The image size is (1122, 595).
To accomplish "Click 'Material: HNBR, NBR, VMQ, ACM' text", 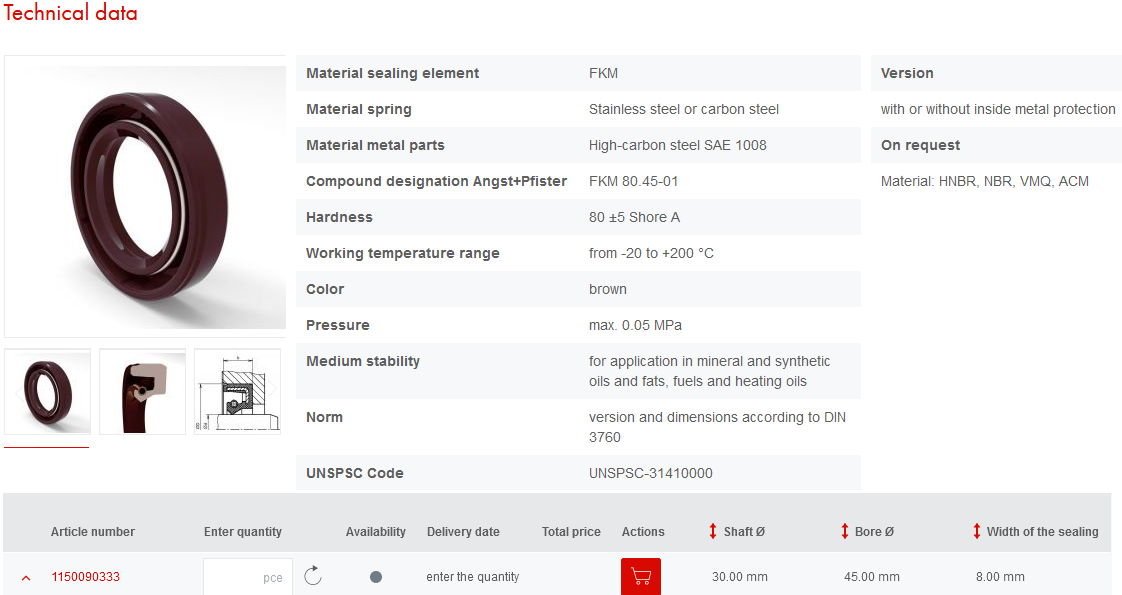I will click(x=985, y=181).
